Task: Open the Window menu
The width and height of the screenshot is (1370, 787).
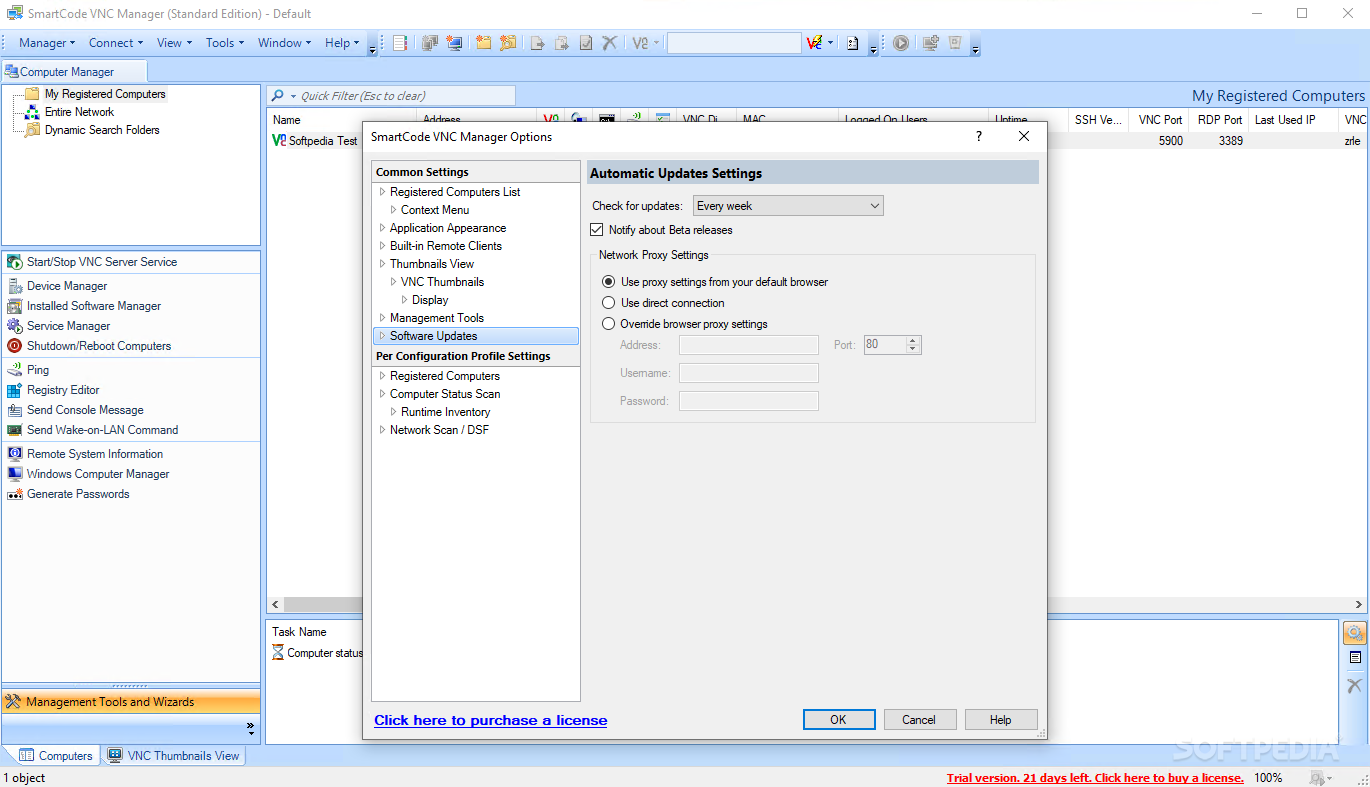Action: coord(285,43)
